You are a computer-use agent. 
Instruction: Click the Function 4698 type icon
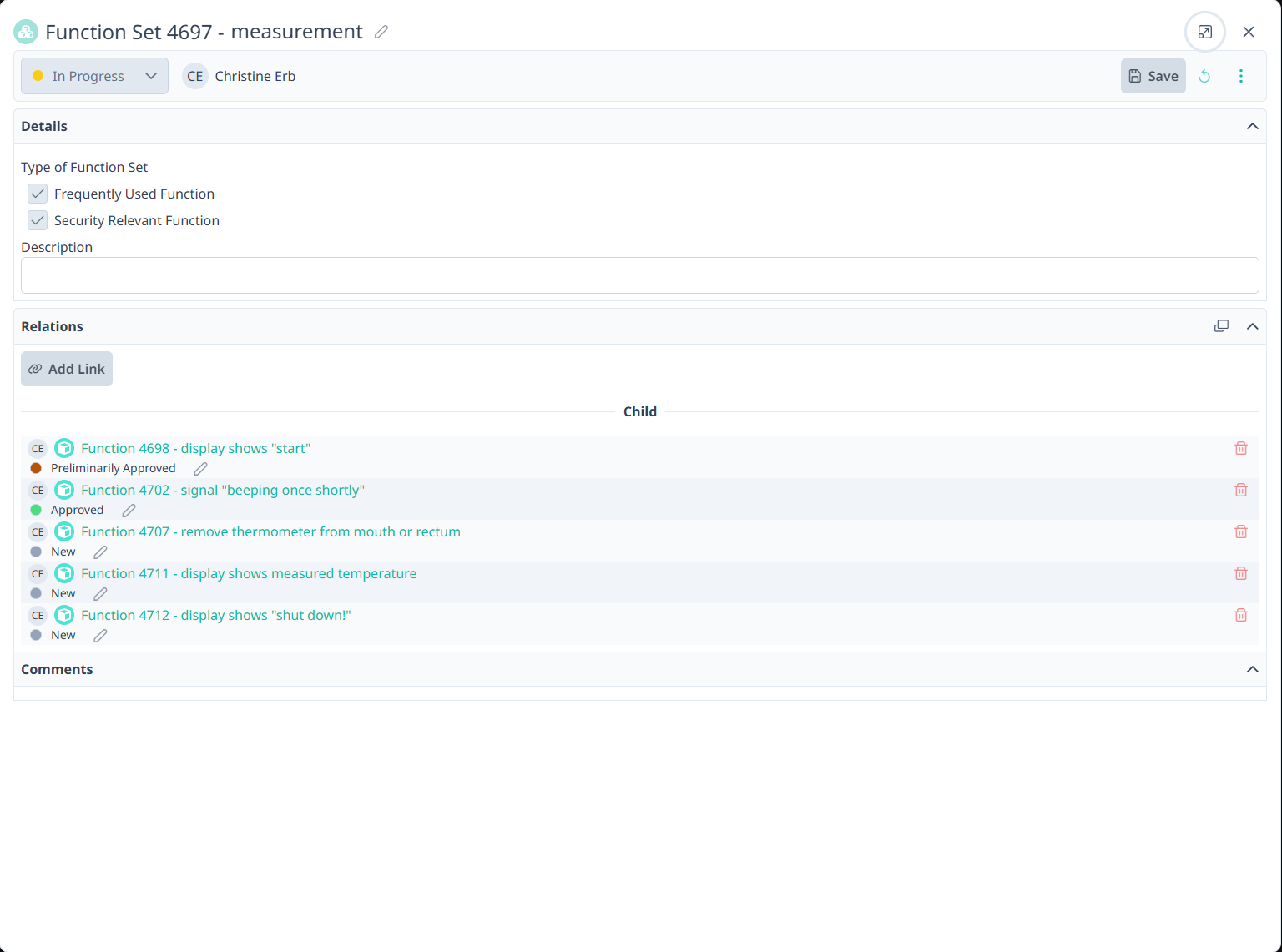(64, 448)
